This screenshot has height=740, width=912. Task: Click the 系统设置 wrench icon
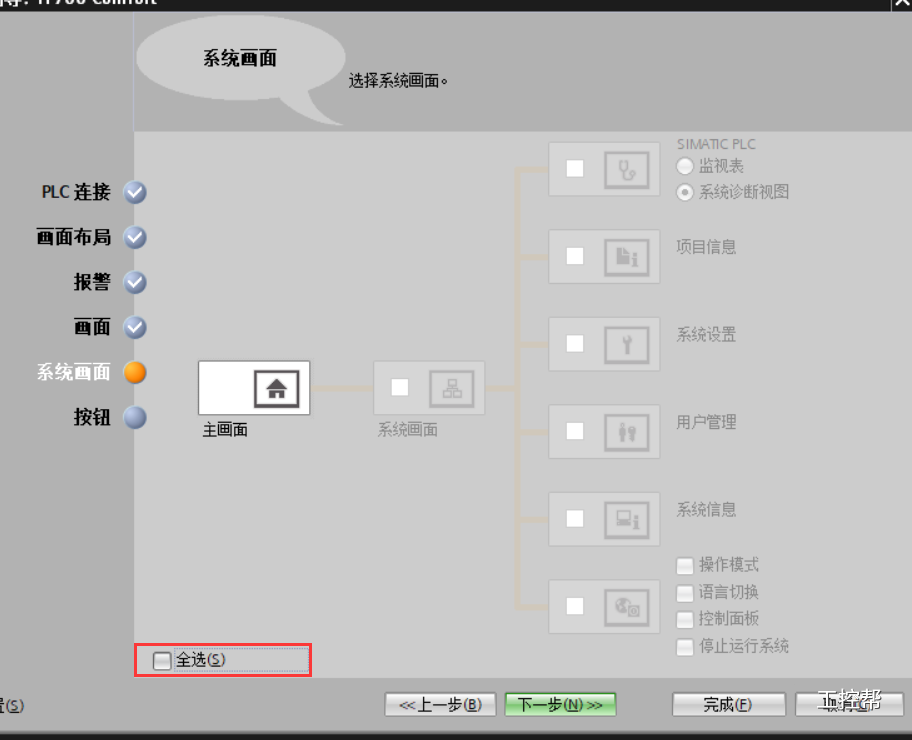[x=626, y=344]
